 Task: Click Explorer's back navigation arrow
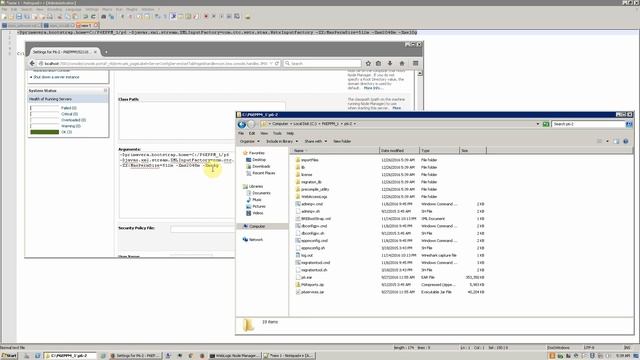click(x=242, y=124)
